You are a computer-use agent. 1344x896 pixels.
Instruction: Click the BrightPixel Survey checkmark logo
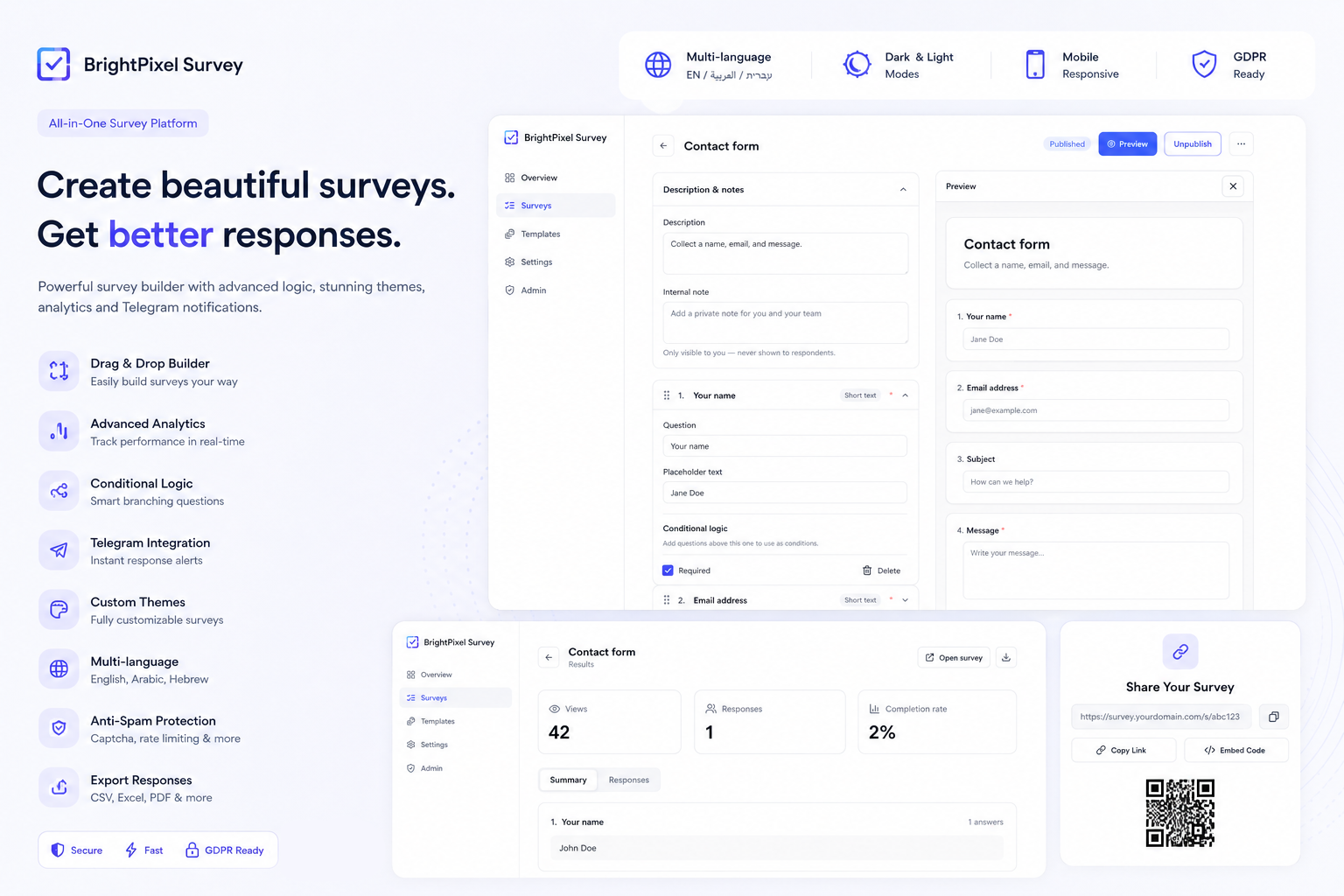point(53,64)
